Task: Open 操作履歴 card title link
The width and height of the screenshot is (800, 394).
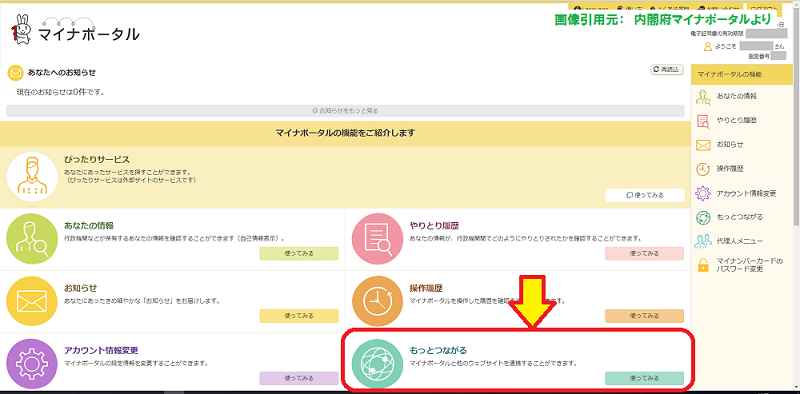Action: coord(426,288)
